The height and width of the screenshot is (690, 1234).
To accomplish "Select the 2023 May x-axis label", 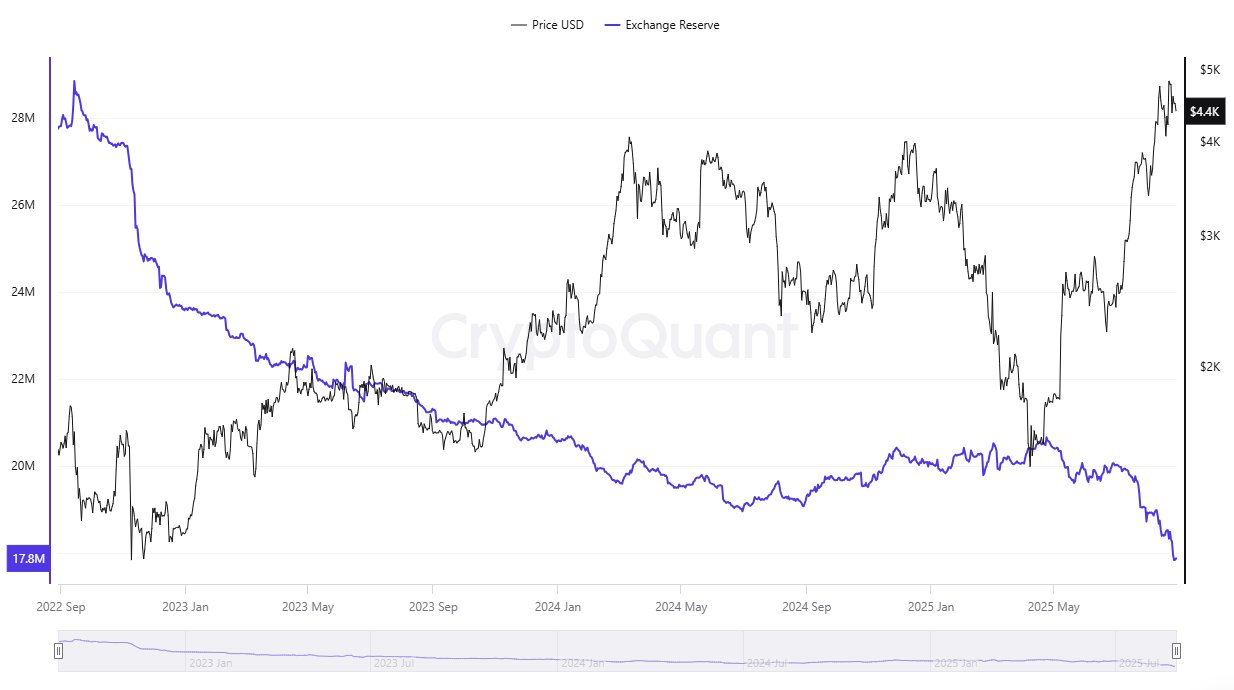I will click(308, 606).
